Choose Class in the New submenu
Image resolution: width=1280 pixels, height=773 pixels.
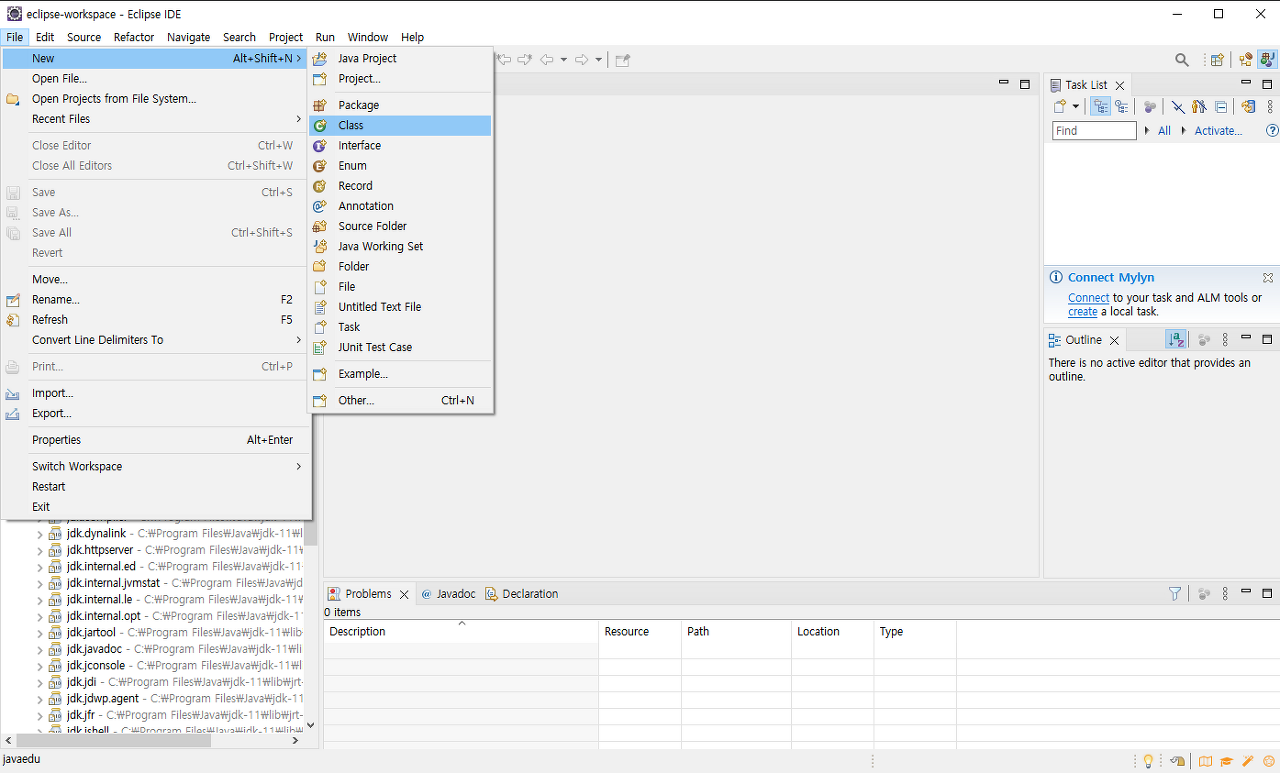point(400,125)
